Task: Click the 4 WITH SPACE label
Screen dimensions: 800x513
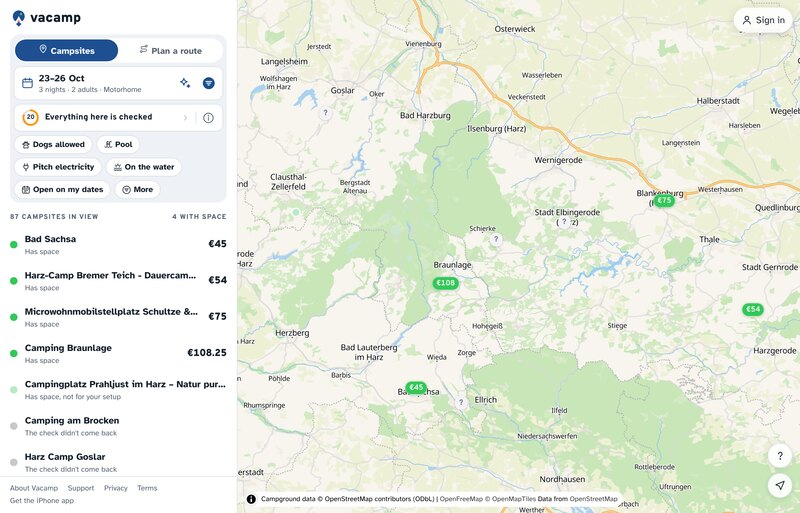Action: (199, 216)
